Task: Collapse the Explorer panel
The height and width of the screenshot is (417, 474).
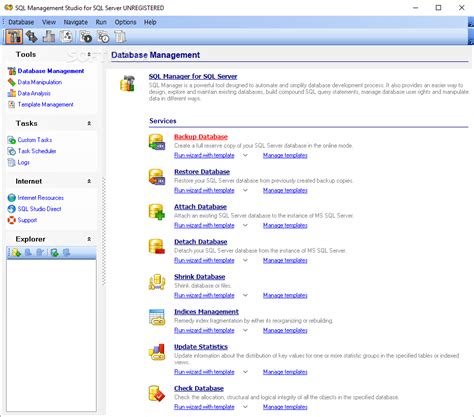Action: [x=89, y=239]
